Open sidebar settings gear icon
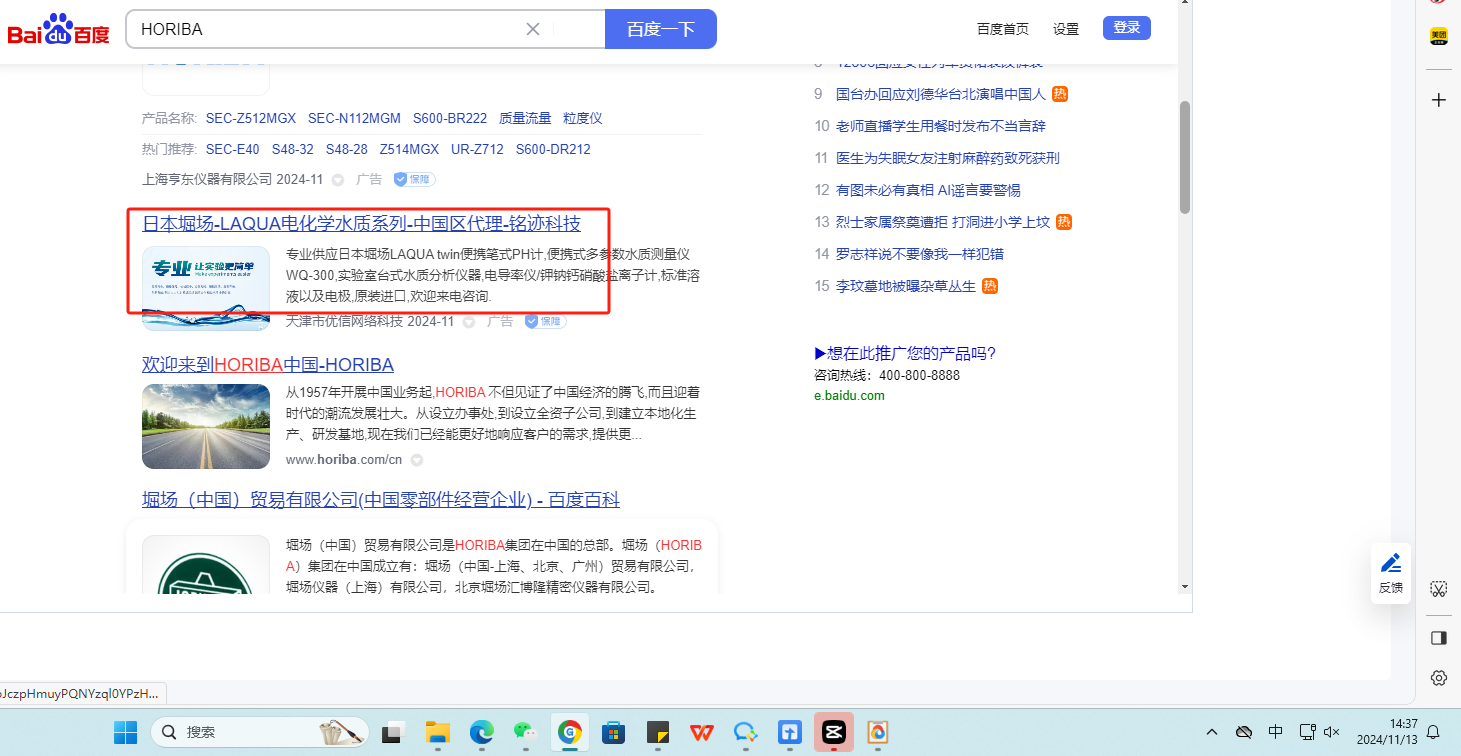Image resolution: width=1461 pixels, height=756 pixels. pos(1439,677)
